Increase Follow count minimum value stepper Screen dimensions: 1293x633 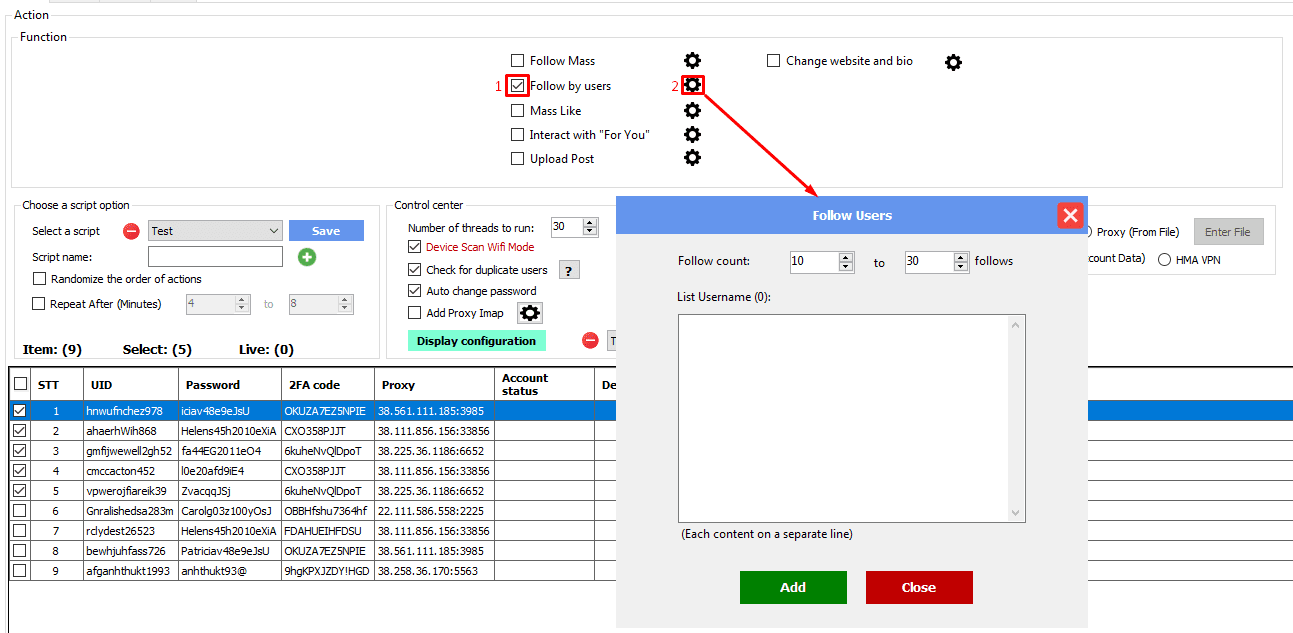coord(846,257)
